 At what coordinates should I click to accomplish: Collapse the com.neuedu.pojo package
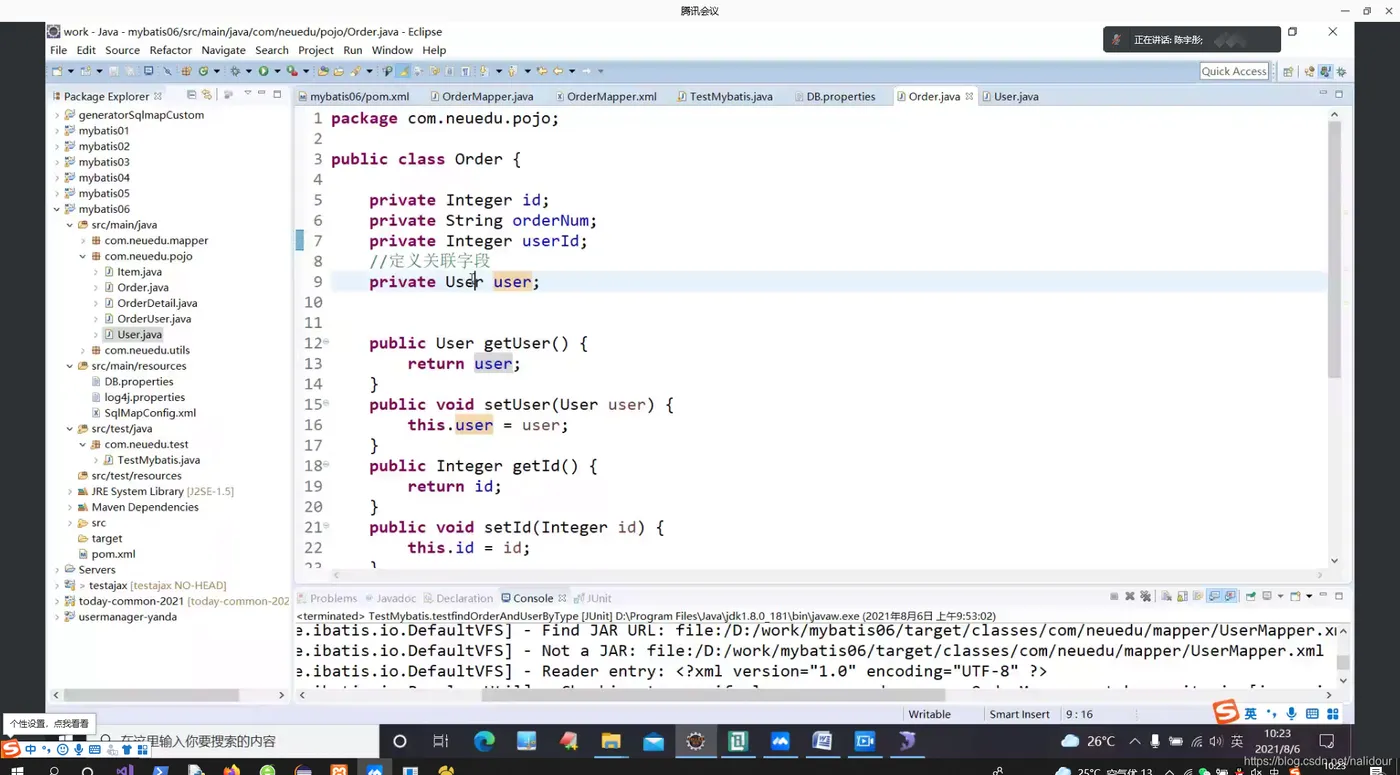click(83, 256)
